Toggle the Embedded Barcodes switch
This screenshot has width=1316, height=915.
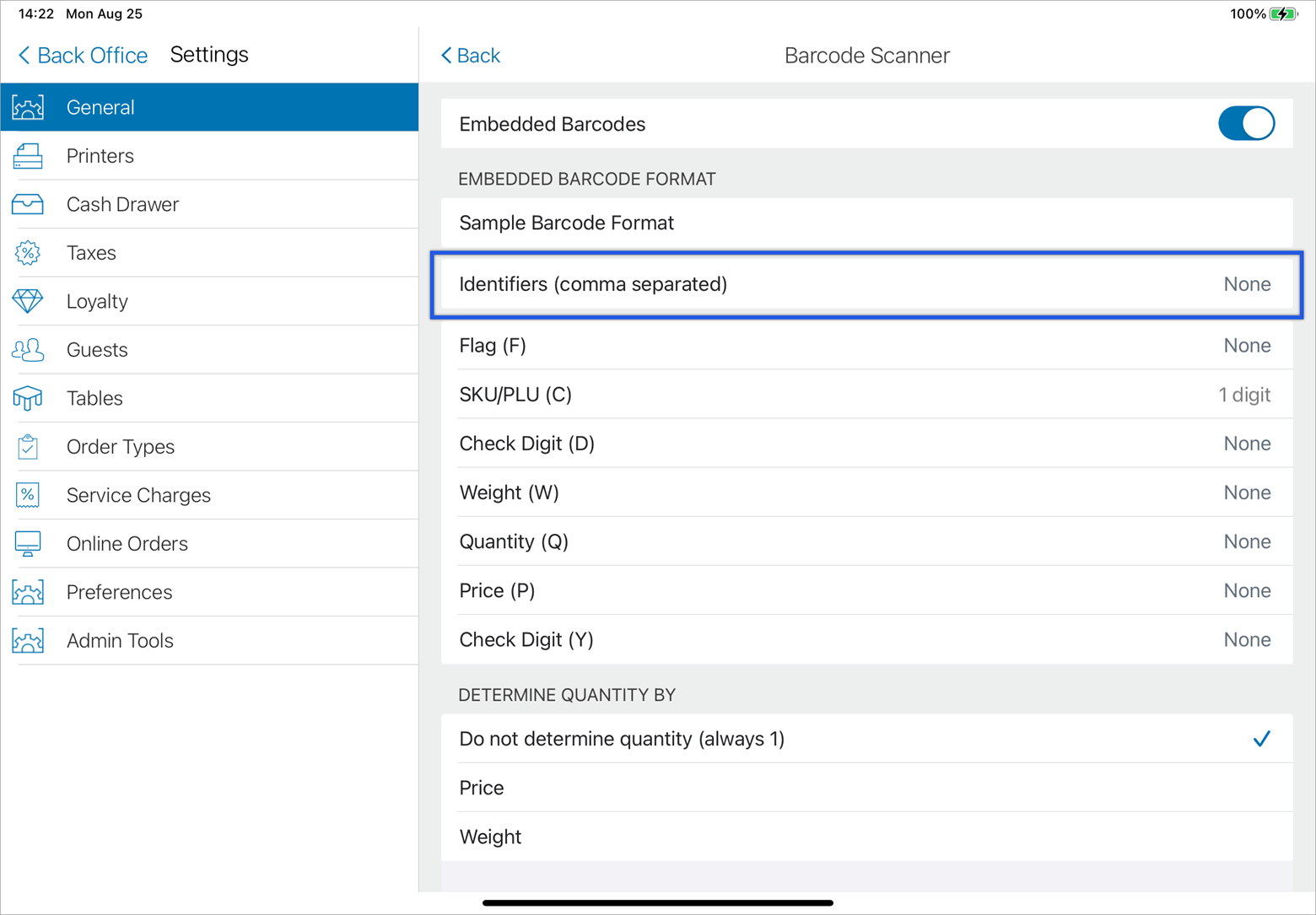pyautogui.click(x=1246, y=124)
